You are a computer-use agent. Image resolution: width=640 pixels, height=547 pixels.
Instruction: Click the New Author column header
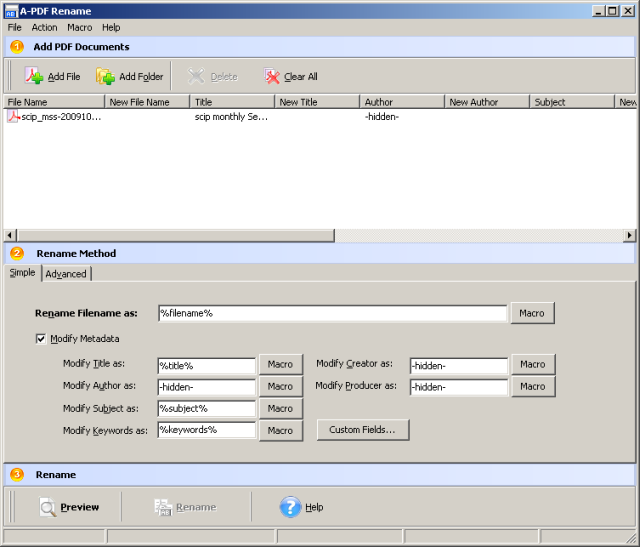tap(487, 102)
